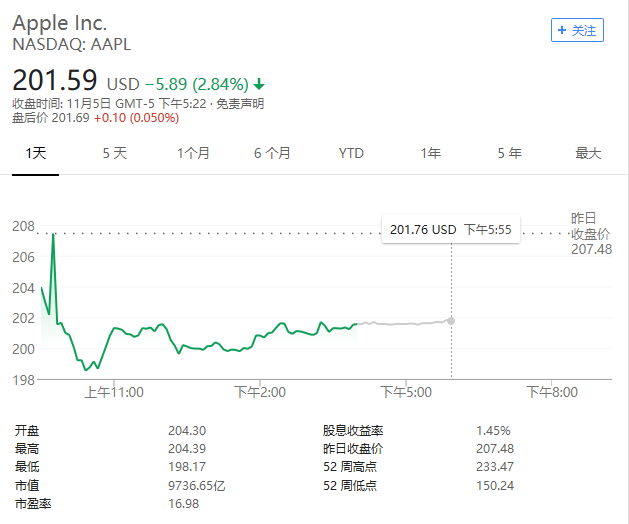Click the 关注 follow button
The width and height of the screenshot is (629, 524).
point(577,31)
